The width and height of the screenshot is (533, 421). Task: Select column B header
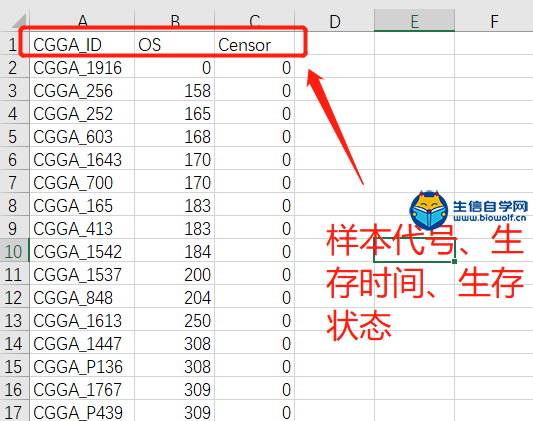[175, 20]
